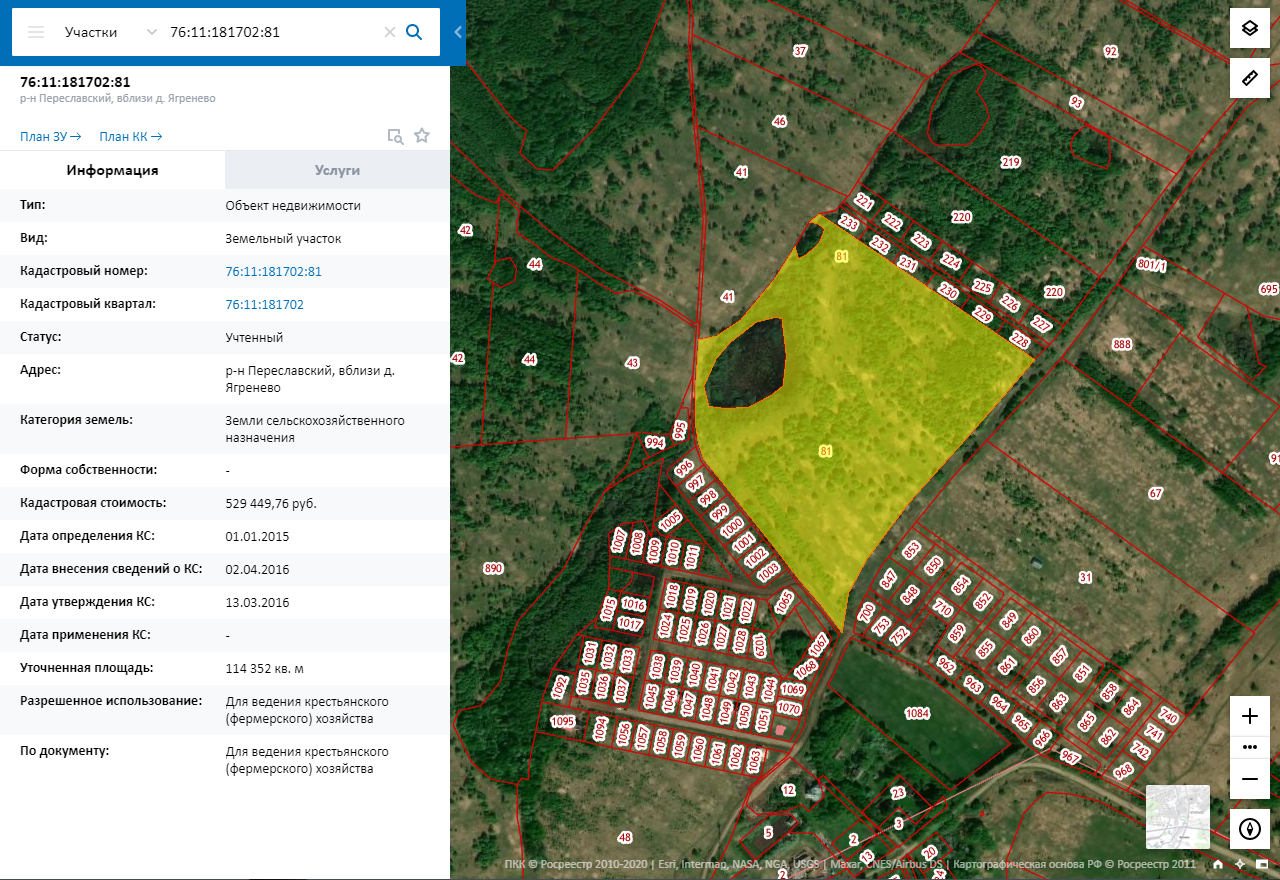This screenshot has height=880, width=1280.
Task: Switch basemap via the thumbnail preview
Action: coord(1177,816)
